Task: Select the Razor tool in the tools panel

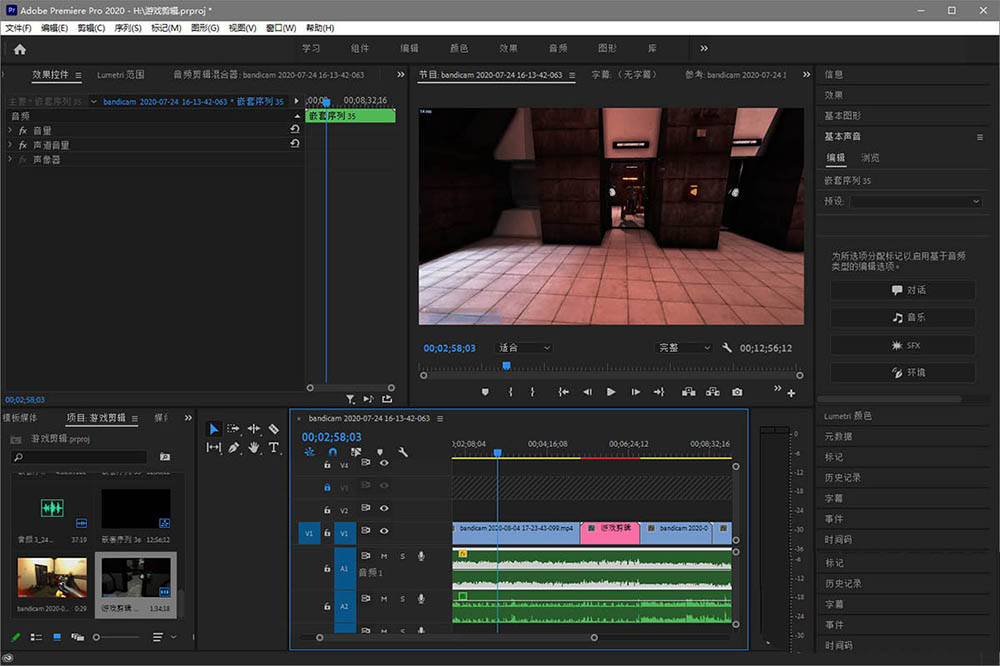Action: click(x=274, y=429)
